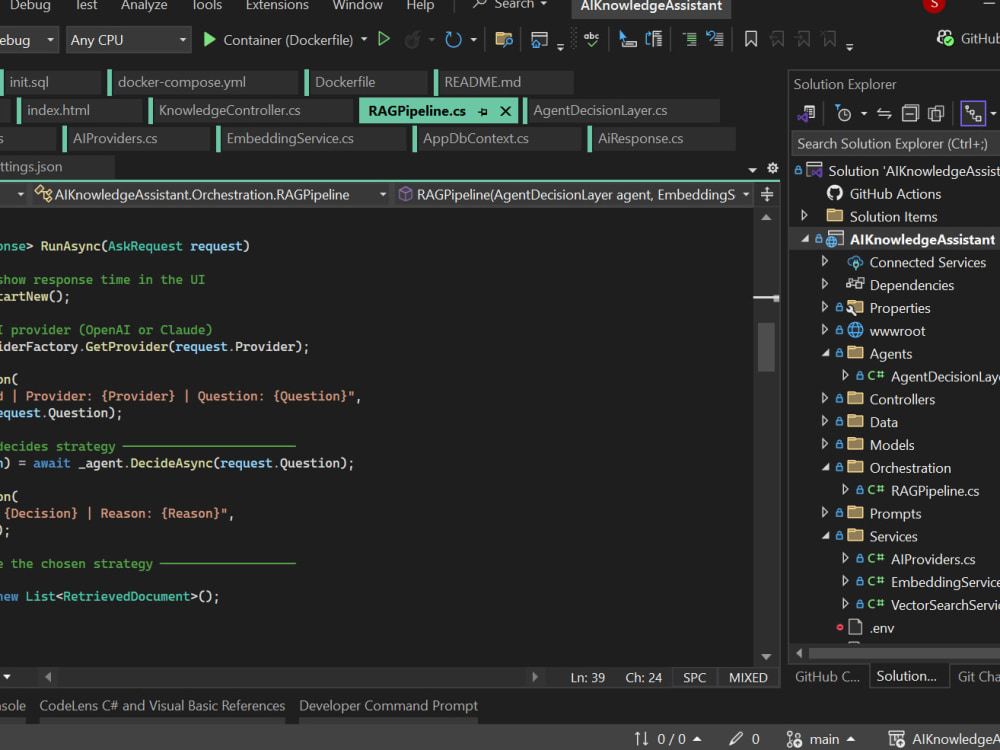Click the split editor window icon
The height and width of the screenshot is (750, 1000).
tap(767, 195)
